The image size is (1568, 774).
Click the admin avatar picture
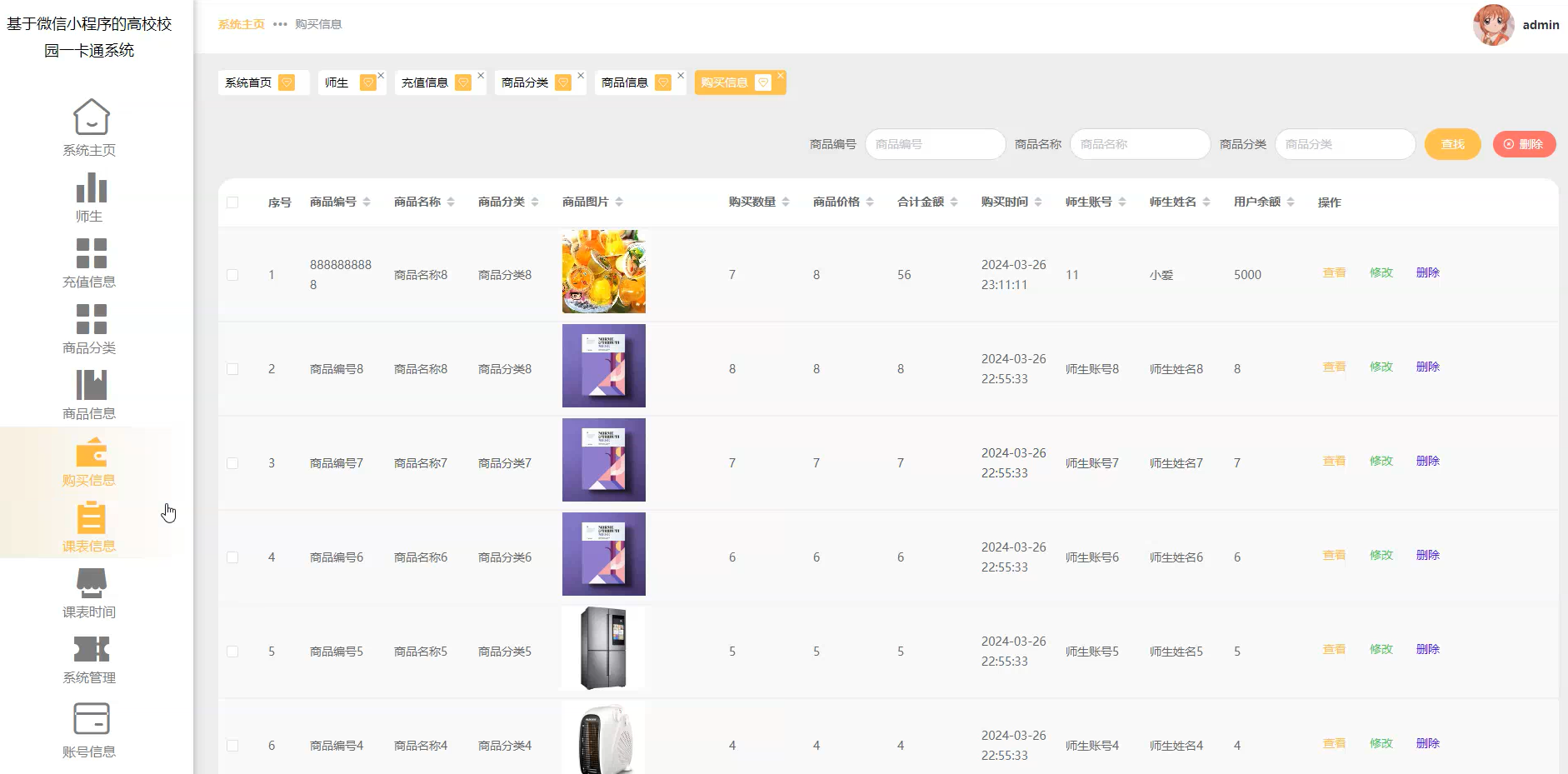1493,25
